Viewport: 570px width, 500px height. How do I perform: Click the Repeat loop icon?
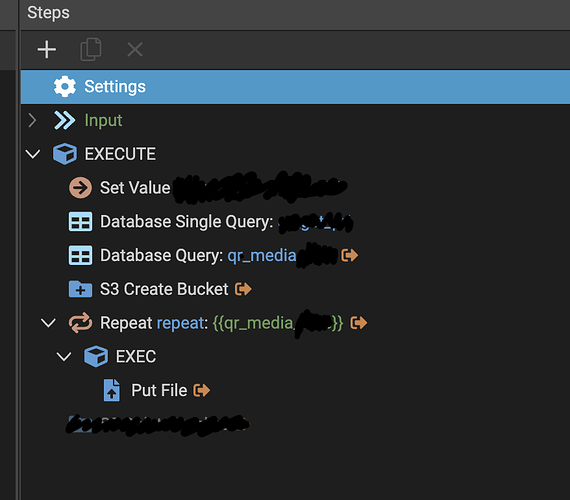(80, 323)
